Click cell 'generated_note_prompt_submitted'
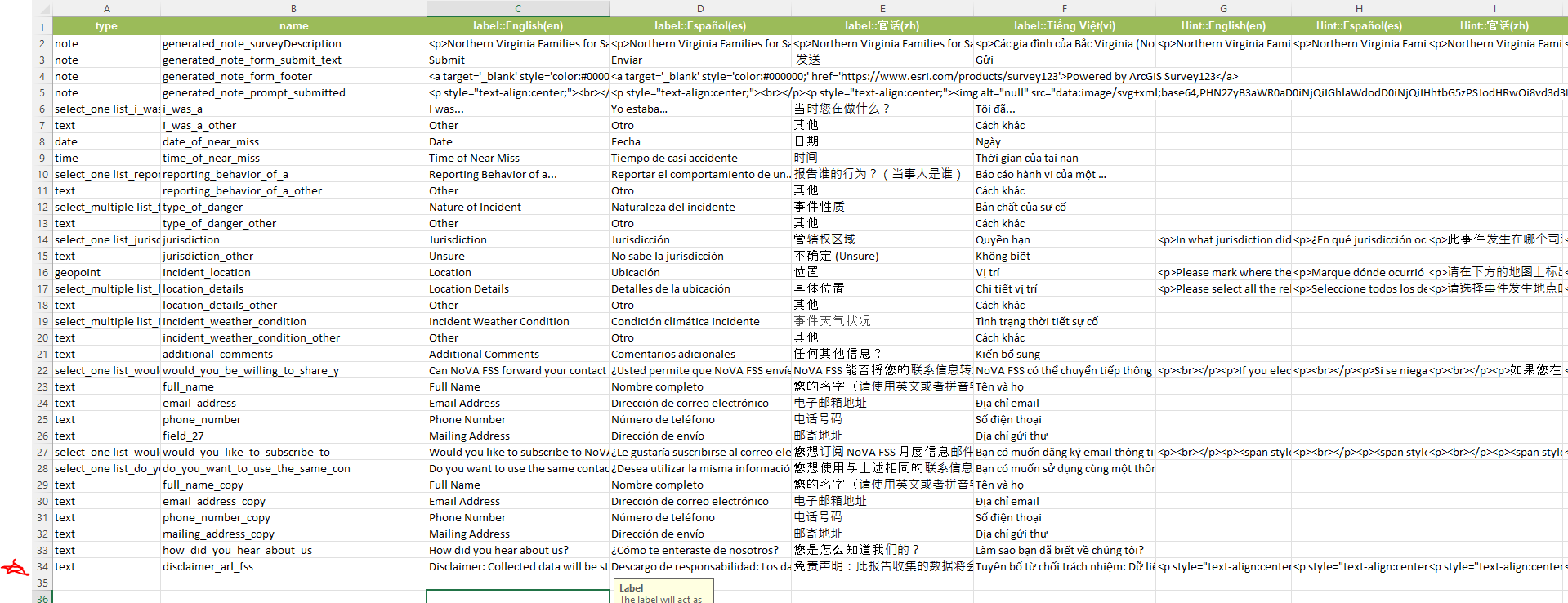The image size is (1568, 603). pyautogui.click(x=293, y=92)
